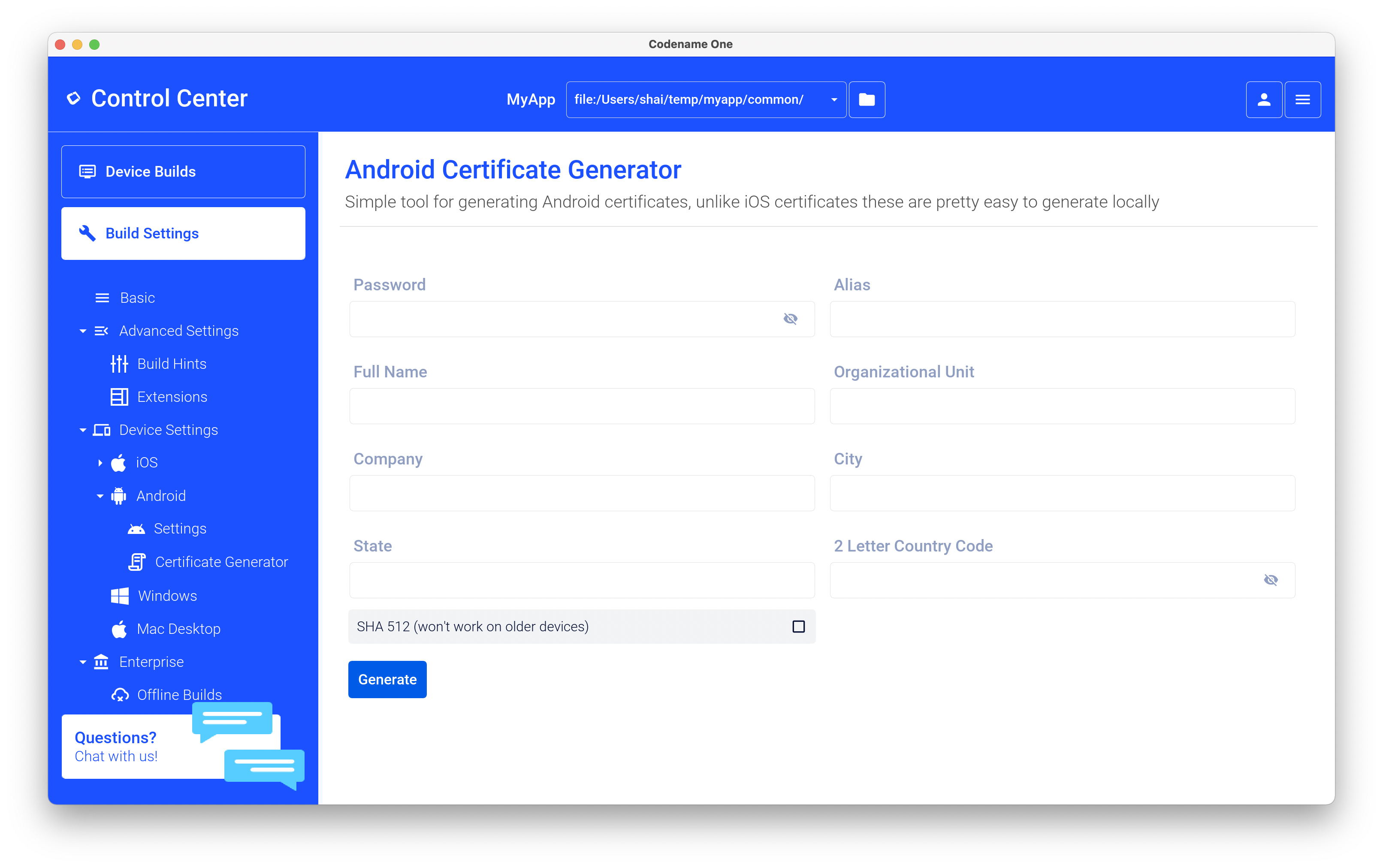Toggle visibility of the 2 Letter Country Code field

coord(1271,580)
